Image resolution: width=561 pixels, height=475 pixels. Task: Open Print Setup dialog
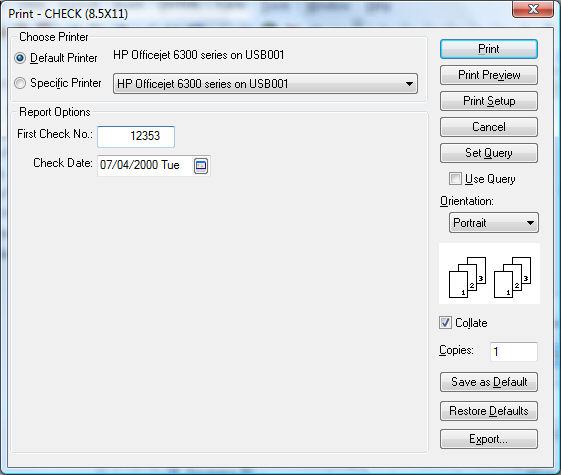[x=489, y=101]
